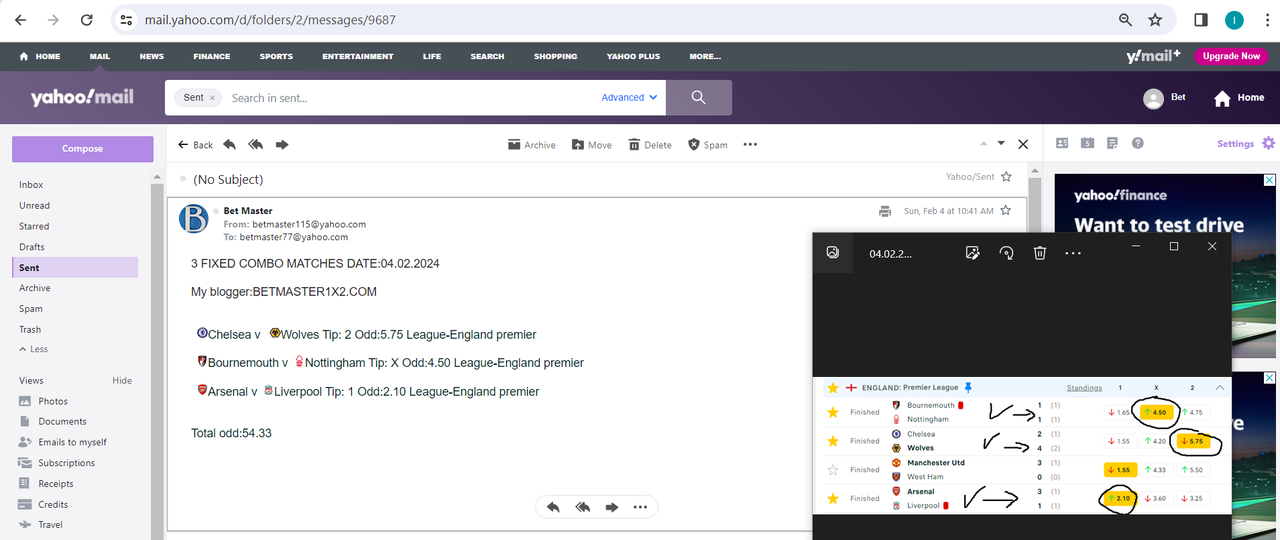This screenshot has height=540, width=1280.
Task: Open SPORTS in the Yahoo navigation bar
Action: [x=276, y=56]
